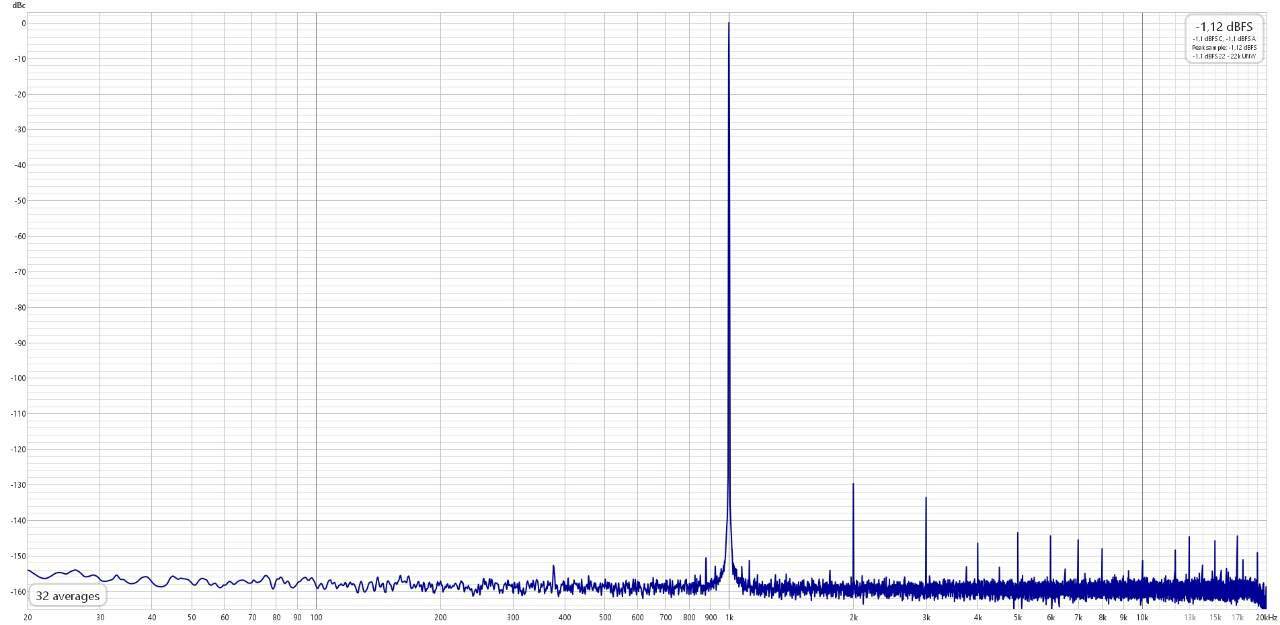This screenshot has width=1280, height=625.
Task: Click the tall 1 kHz fundamental peak
Action: [x=728, y=300]
